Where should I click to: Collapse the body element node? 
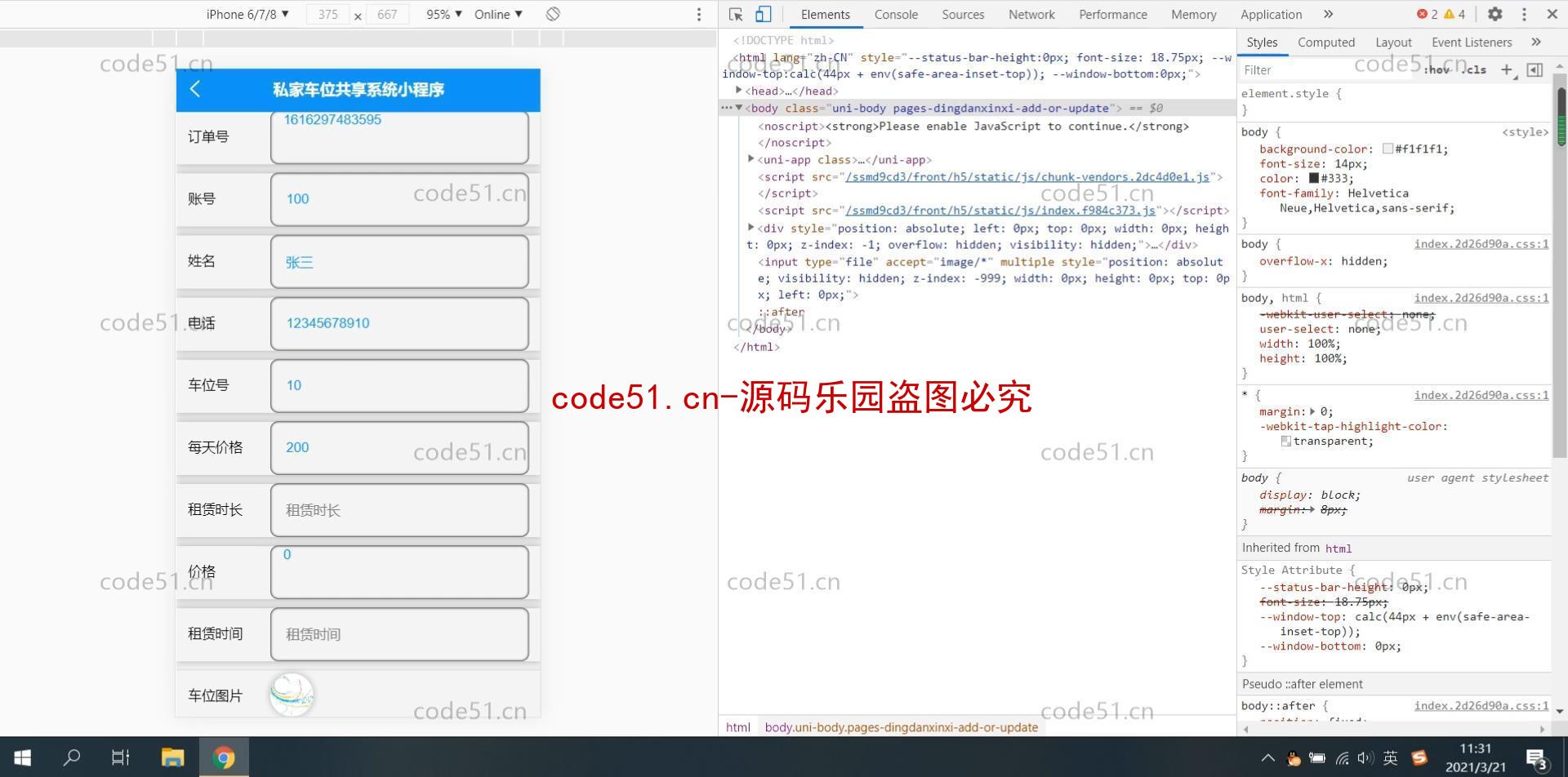(739, 108)
